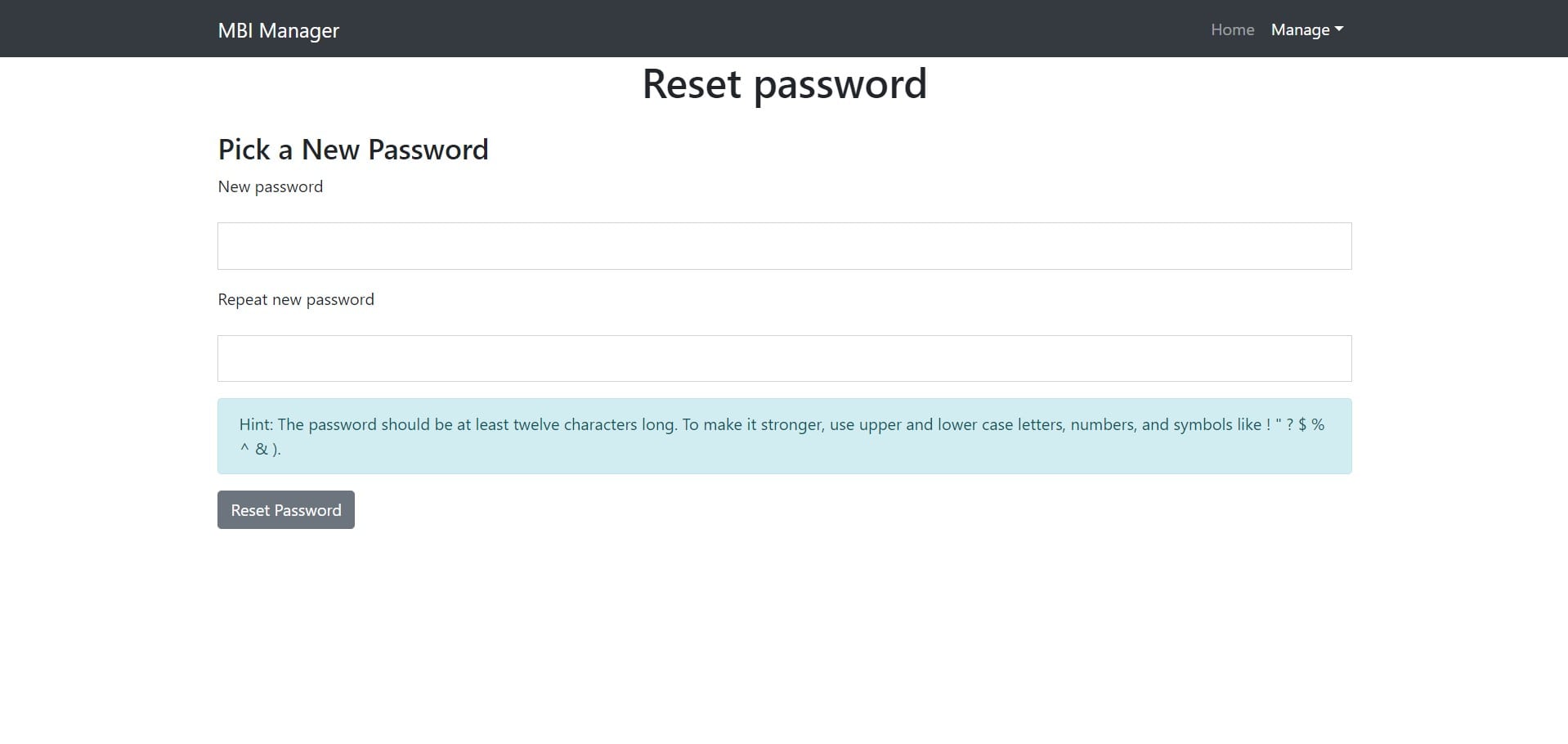This screenshot has height=744, width=1568.
Task: Click the word "Password" in the subheading
Action: (428, 150)
